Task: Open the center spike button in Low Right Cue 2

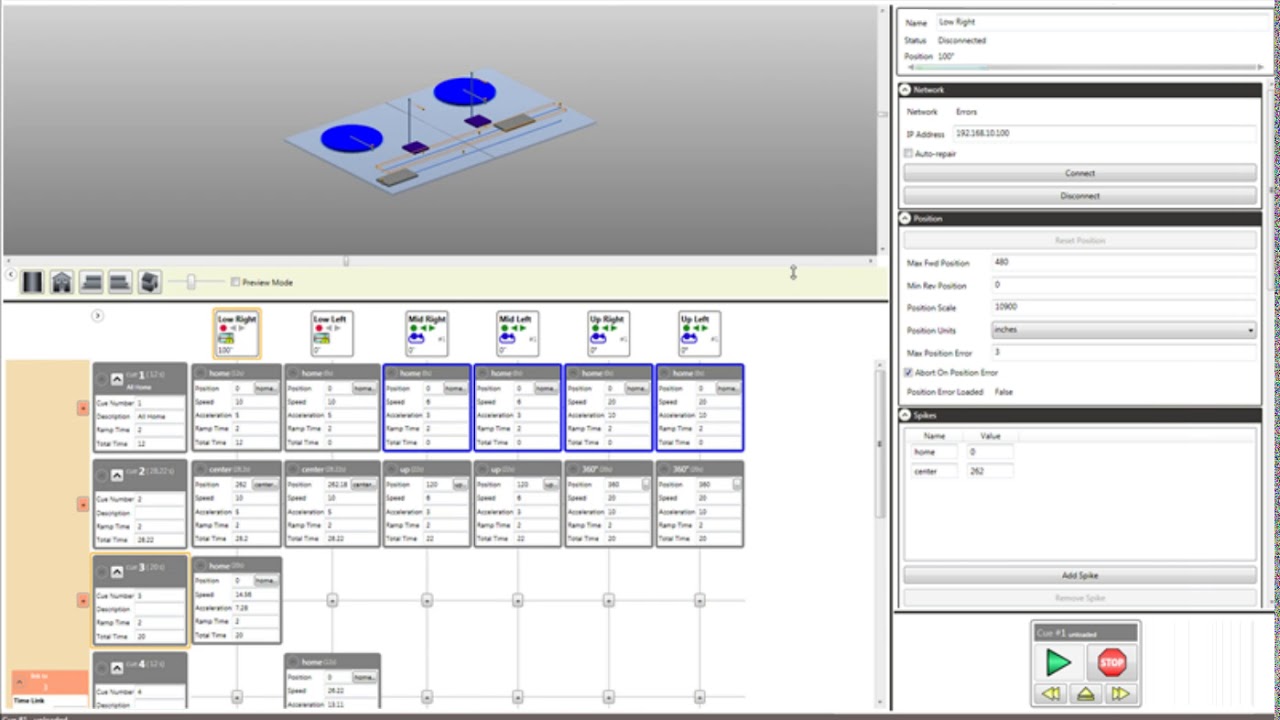Action: [x=266, y=484]
